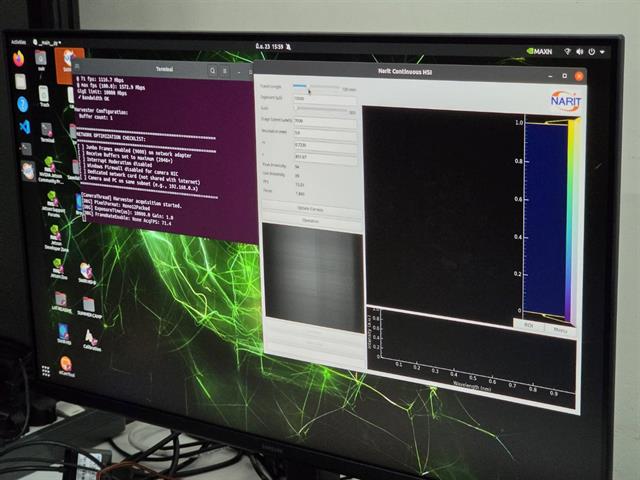Open the blue Help icon in the dock
The height and width of the screenshot is (480, 640).
point(22,104)
